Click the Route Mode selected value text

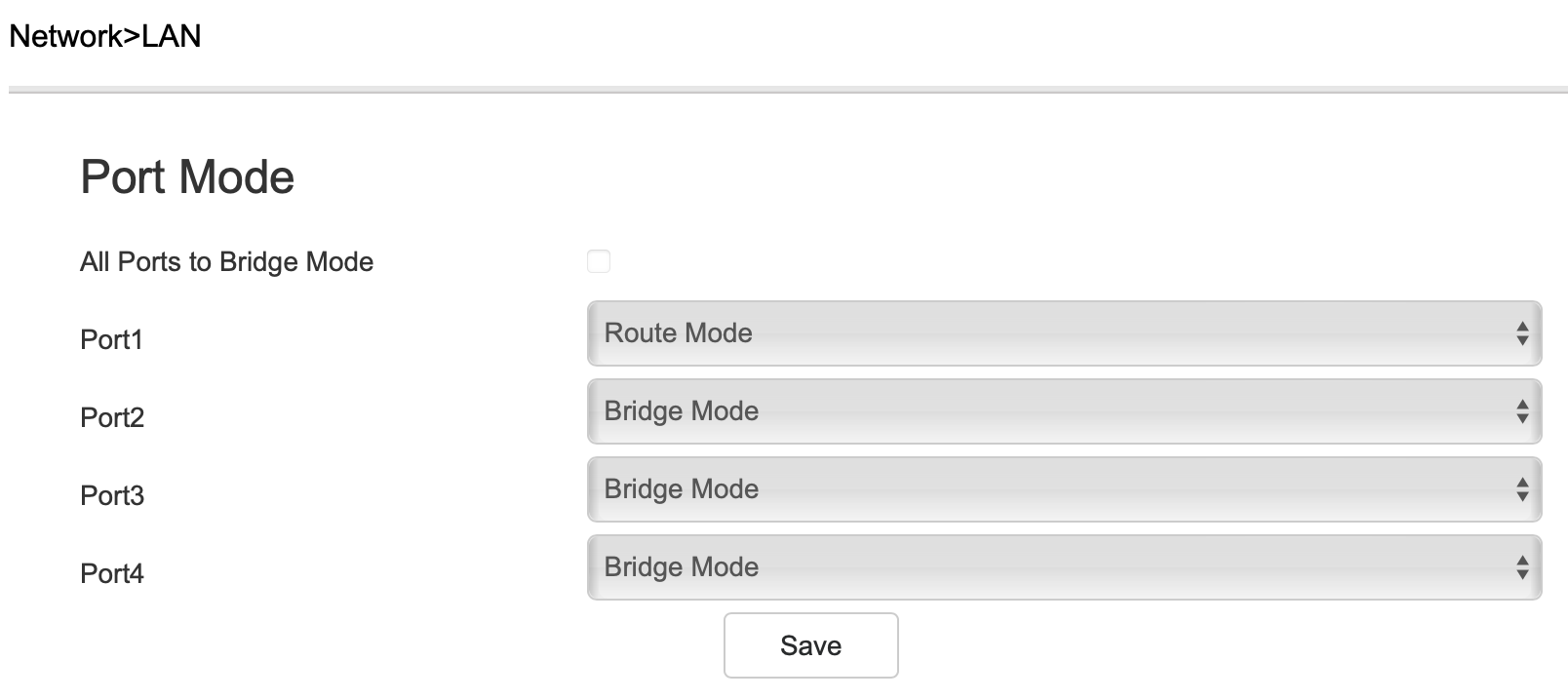(678, 333)
